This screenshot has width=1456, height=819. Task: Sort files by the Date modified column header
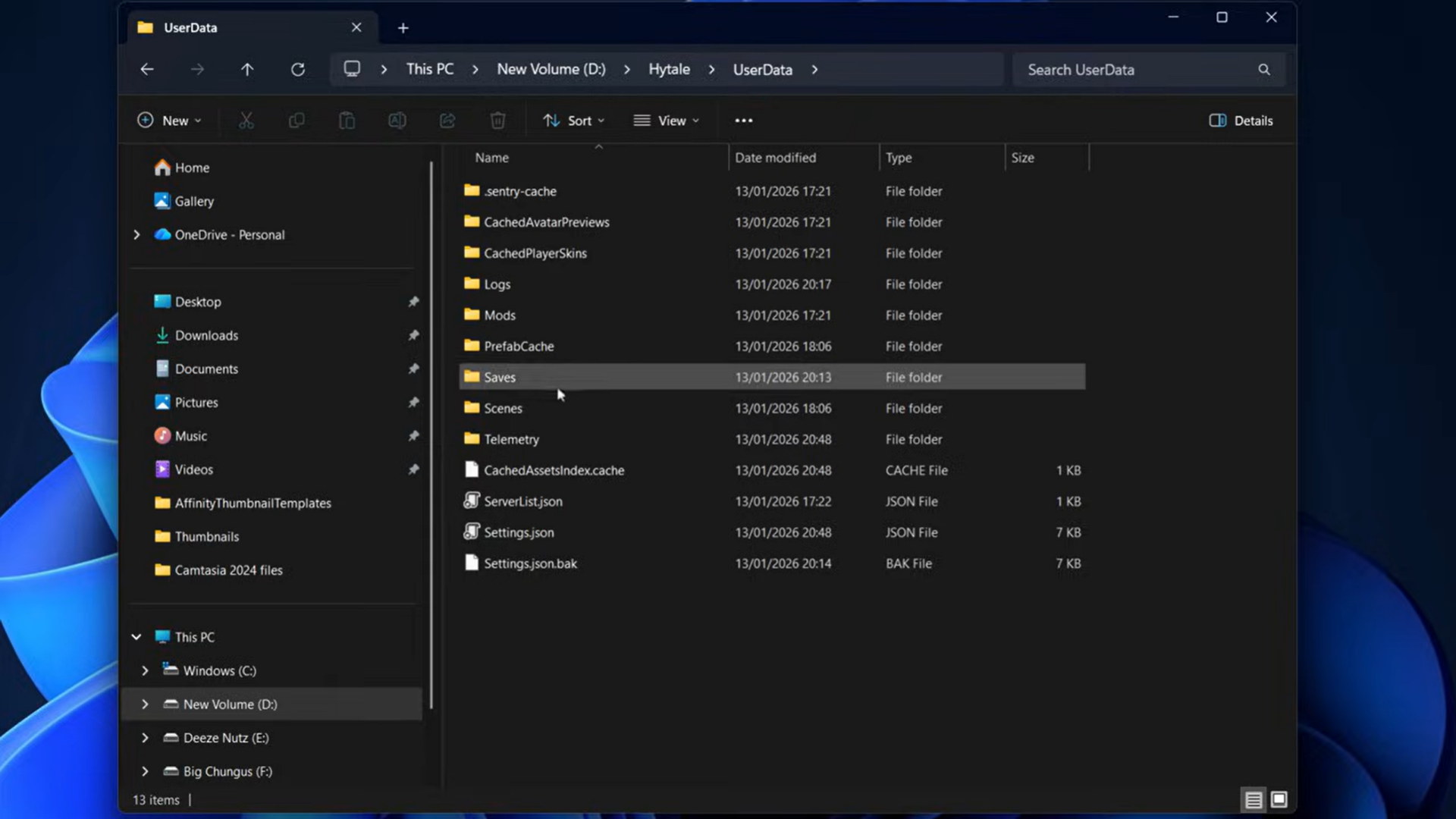pos(775,158)
